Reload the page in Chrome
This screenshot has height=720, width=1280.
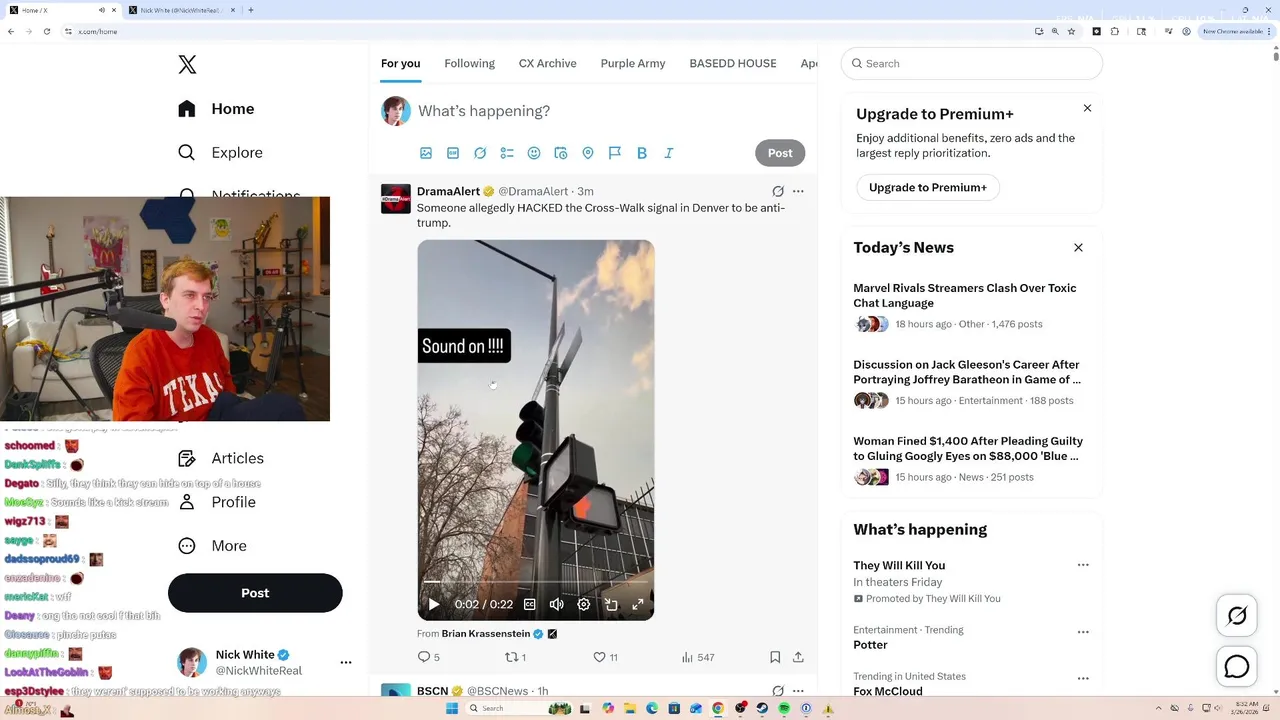(x=46, y=32)
